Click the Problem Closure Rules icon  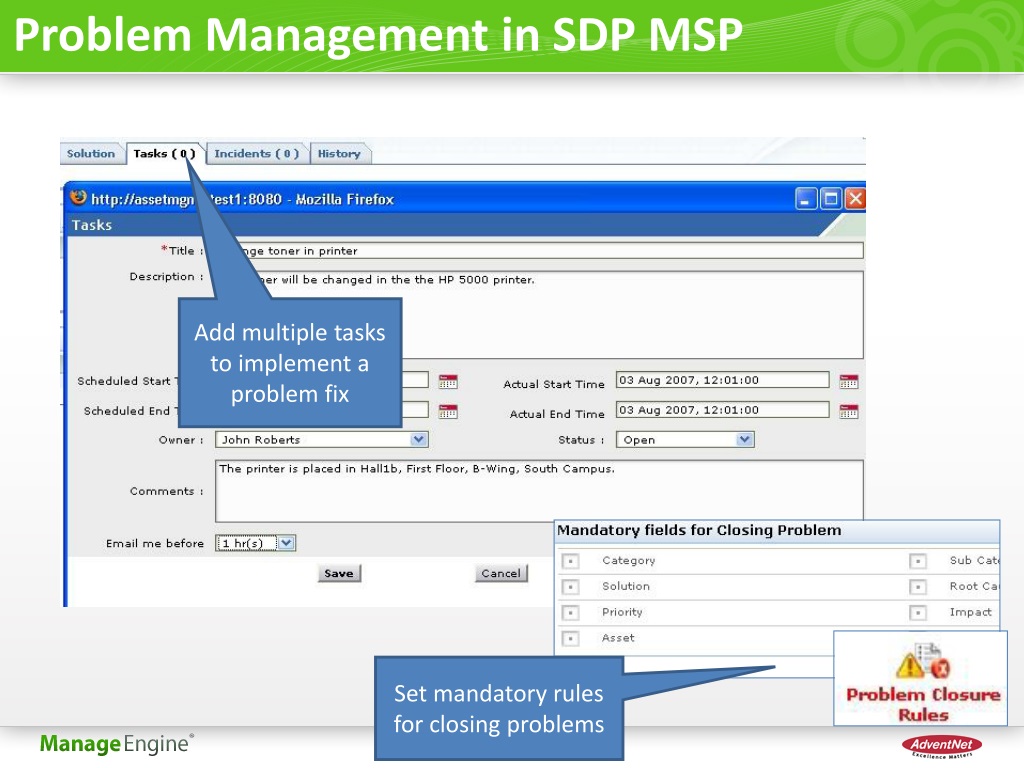point(923,661)
